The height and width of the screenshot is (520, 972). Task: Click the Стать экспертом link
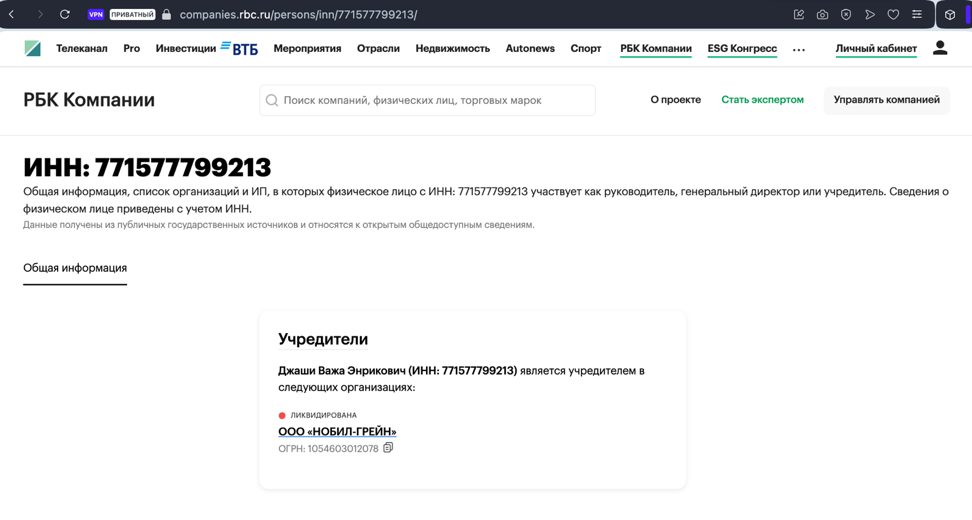click(762, 100)
